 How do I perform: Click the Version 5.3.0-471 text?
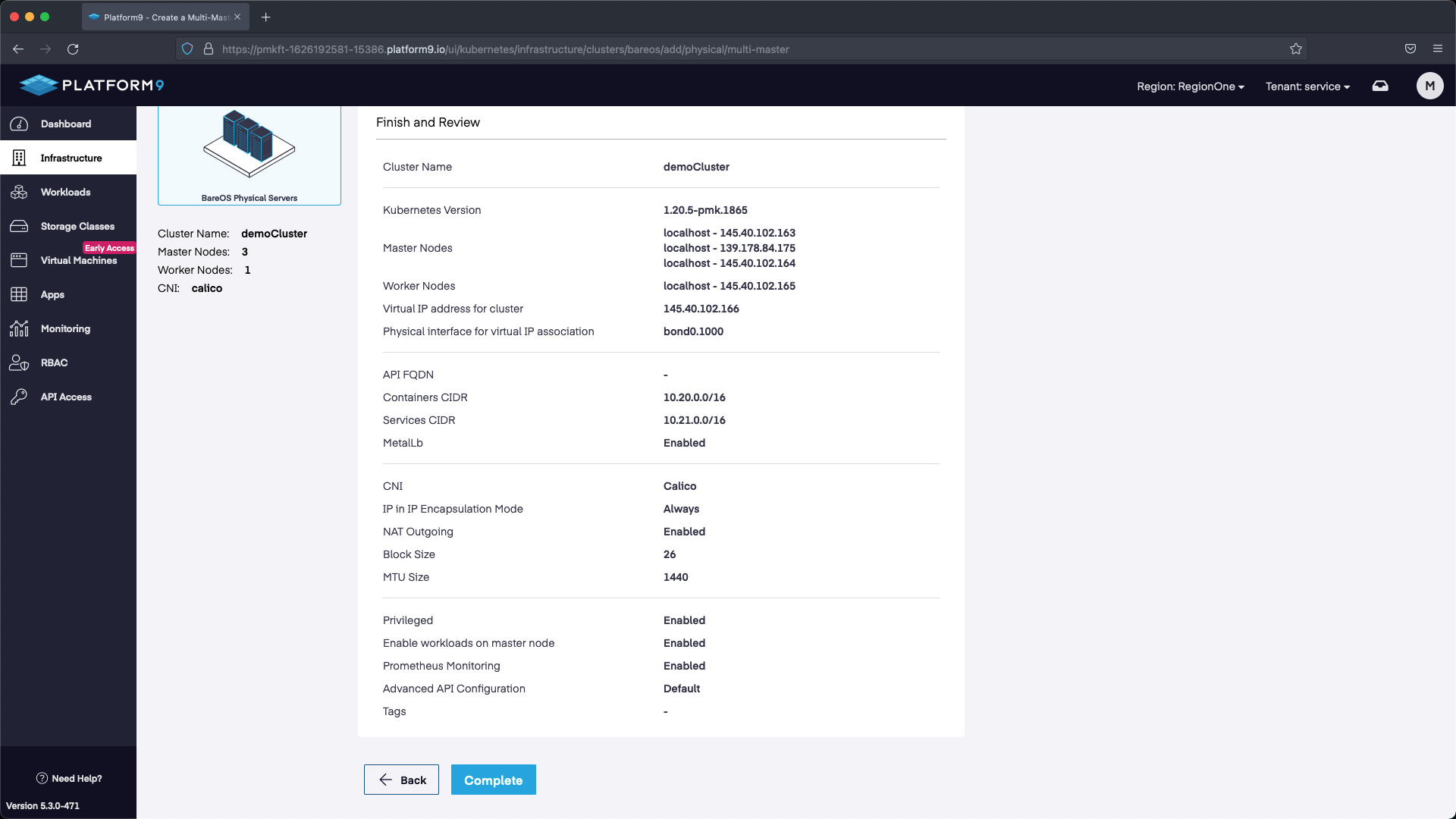pyautogui.click(x=42, y=805)
